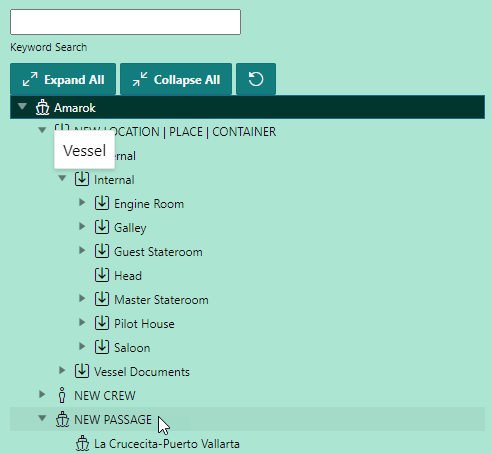The image size is (491, 454).
Task: Focus the Keyword Search input field
Action: click(x=125, y=22)
